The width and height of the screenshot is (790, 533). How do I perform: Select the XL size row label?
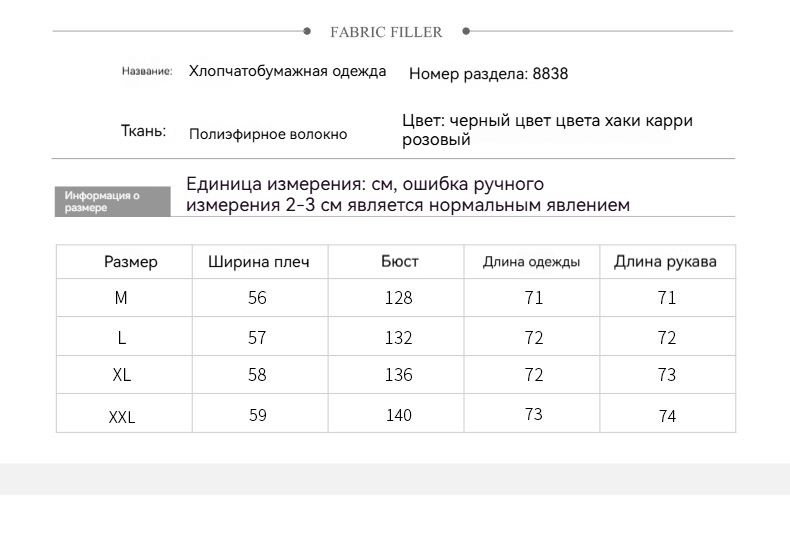pyautogui.click(x=121, y=375)
